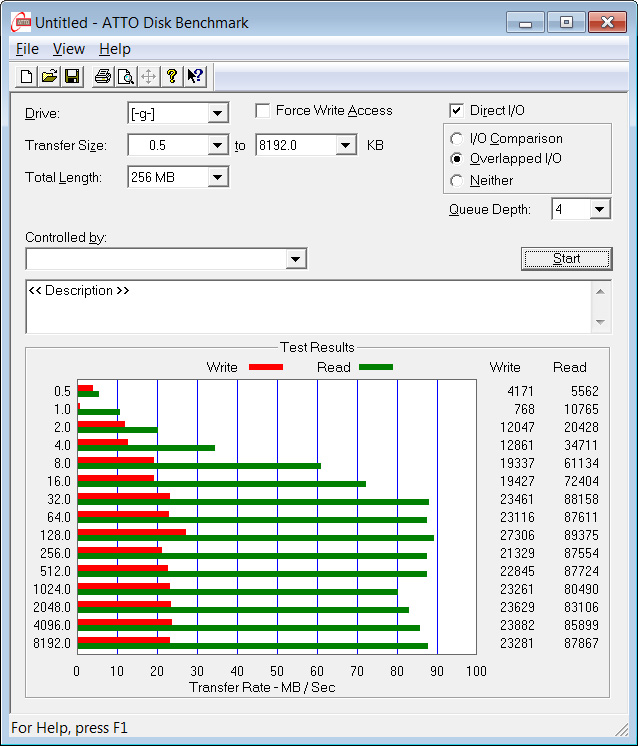Open the File menu
638x746 pixels.
click(27, 49)
